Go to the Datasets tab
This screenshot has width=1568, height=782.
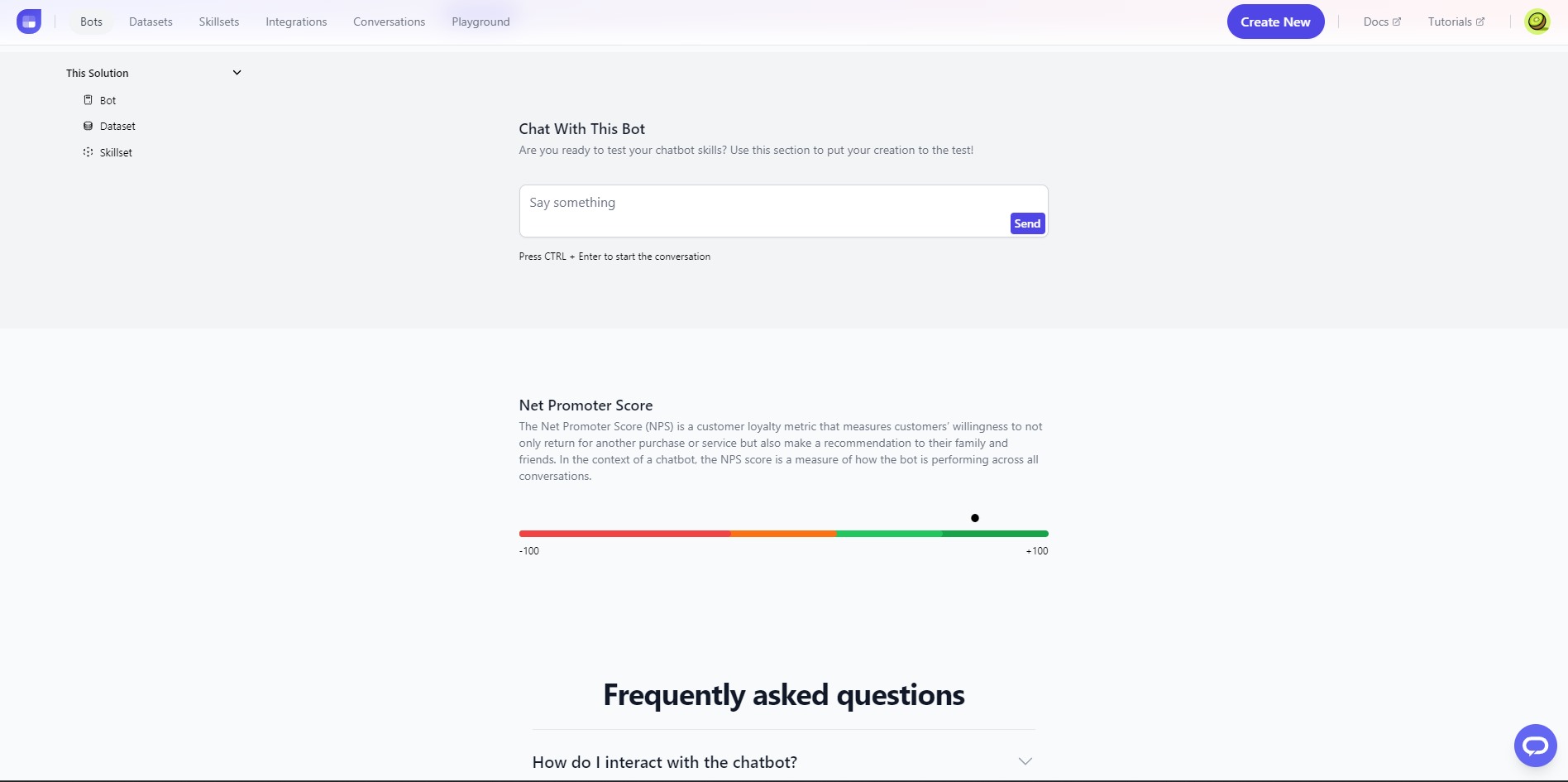click(x=151, y=22)
